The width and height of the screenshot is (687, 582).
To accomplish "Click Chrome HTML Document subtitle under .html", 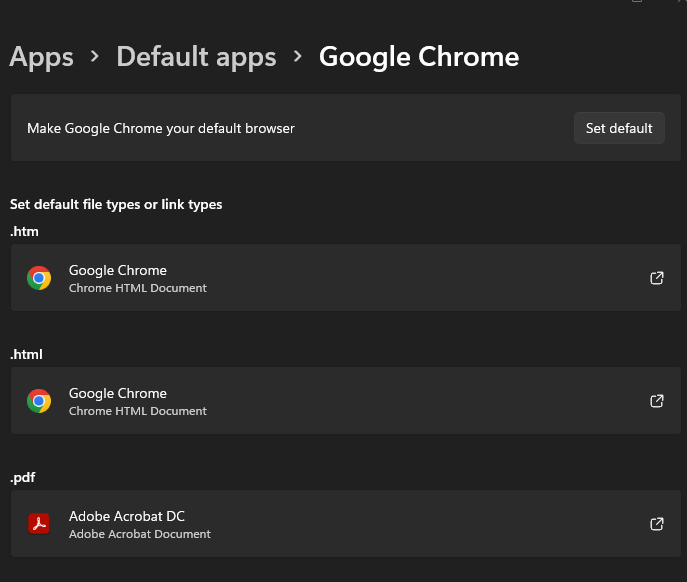I will click(138, 411).
